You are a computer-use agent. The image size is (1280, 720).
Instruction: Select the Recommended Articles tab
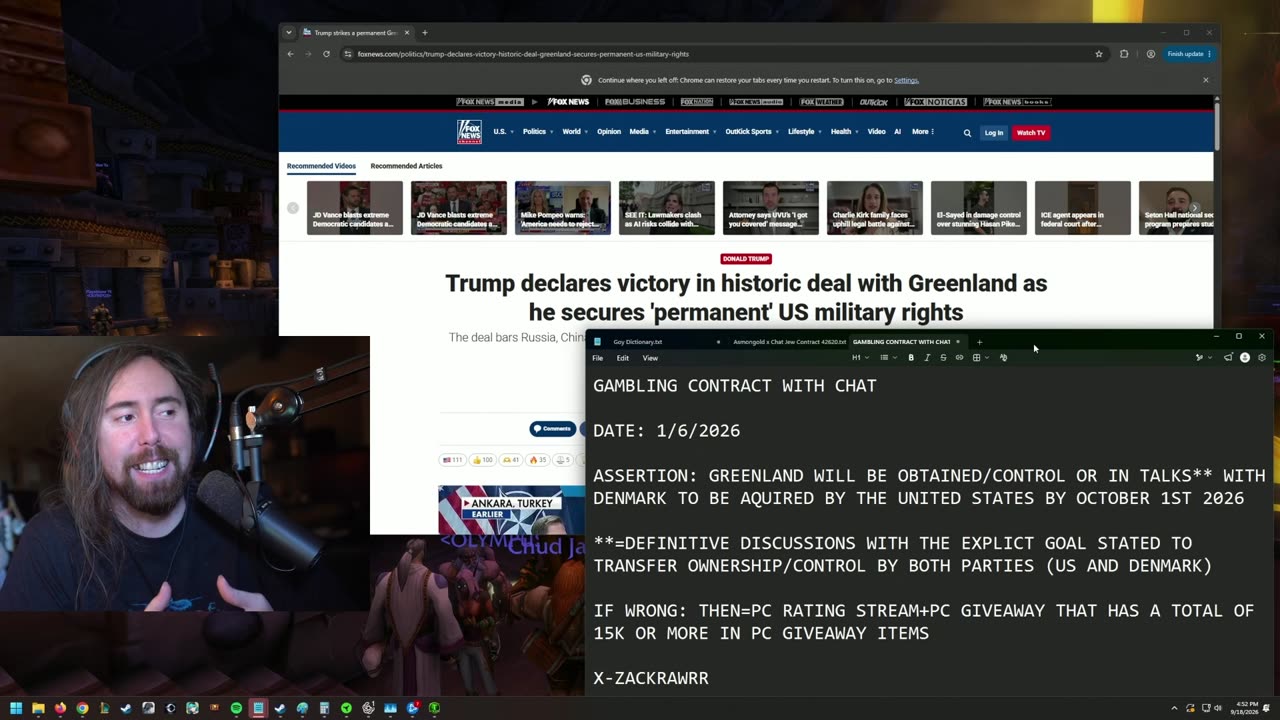(x=406, y=166)
